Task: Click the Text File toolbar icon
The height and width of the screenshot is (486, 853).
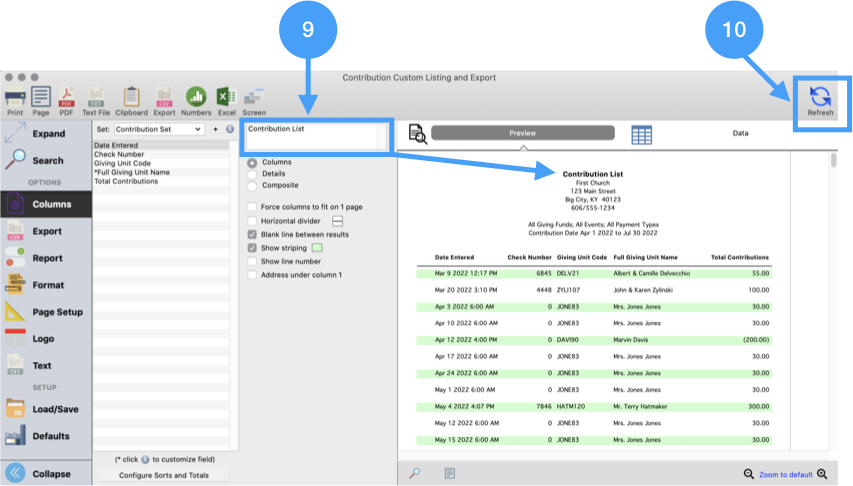Action: (96, 98)
